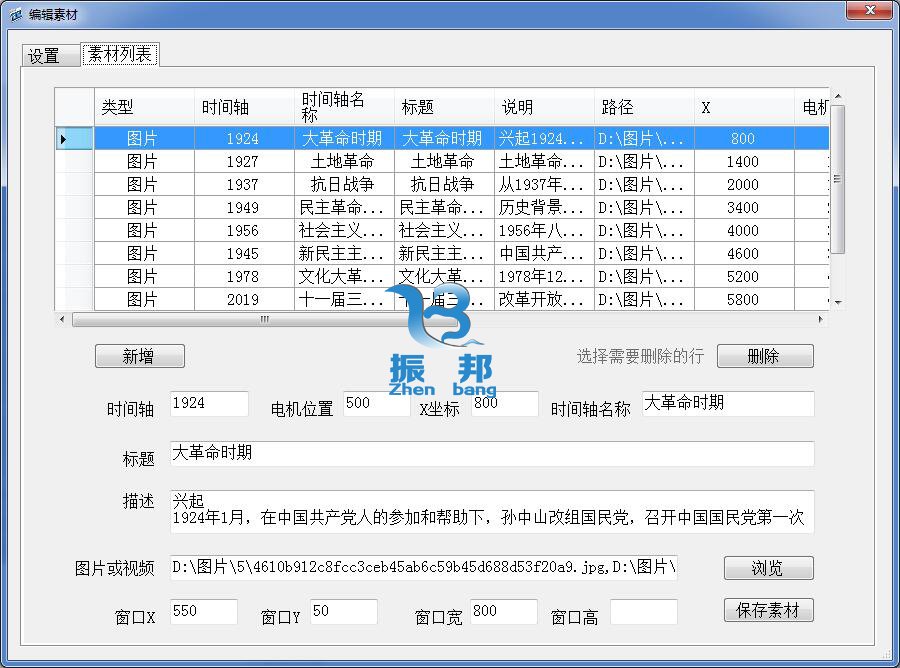The image size is (900, 668).
Task: Focus the 标题 text field
Action: [x=491, y=454]
